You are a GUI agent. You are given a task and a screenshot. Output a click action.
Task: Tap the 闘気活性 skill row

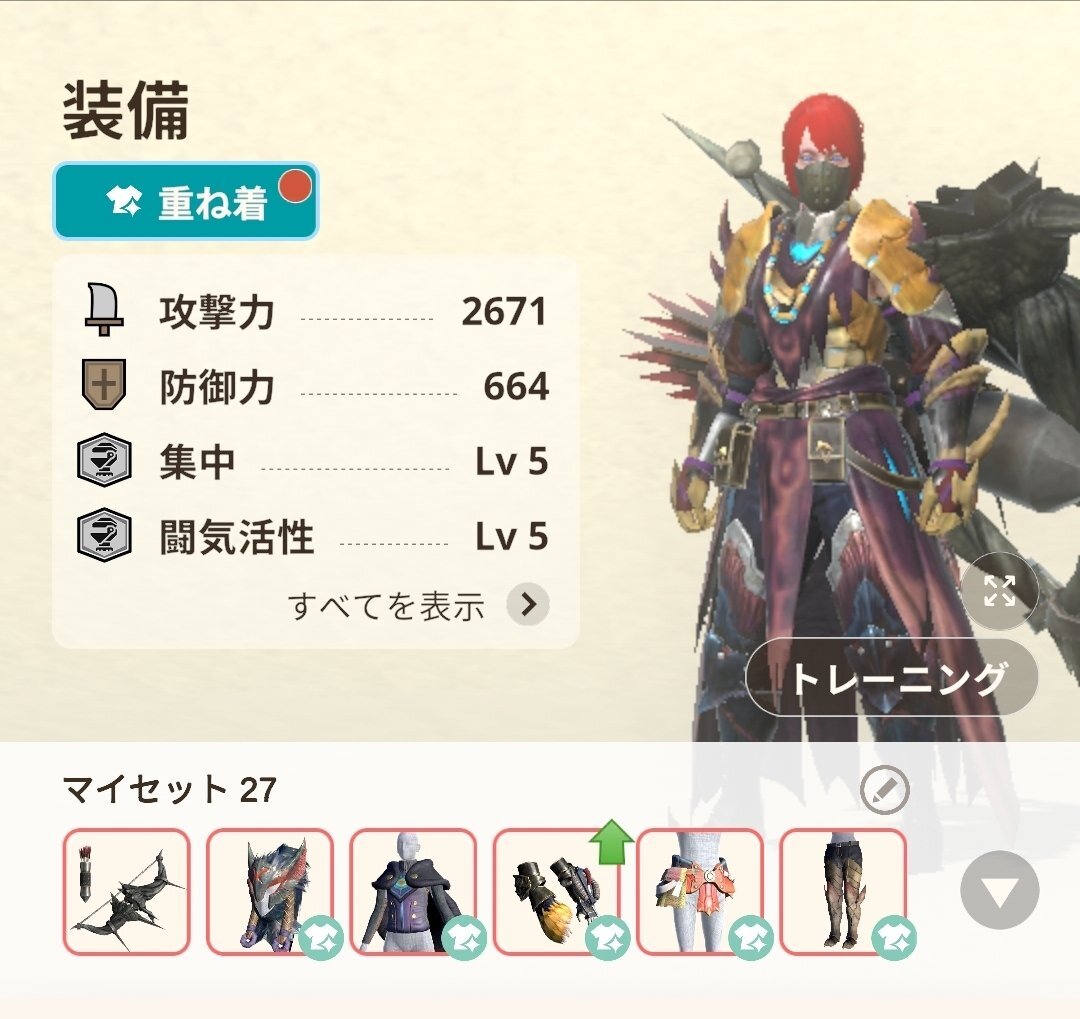313,535
